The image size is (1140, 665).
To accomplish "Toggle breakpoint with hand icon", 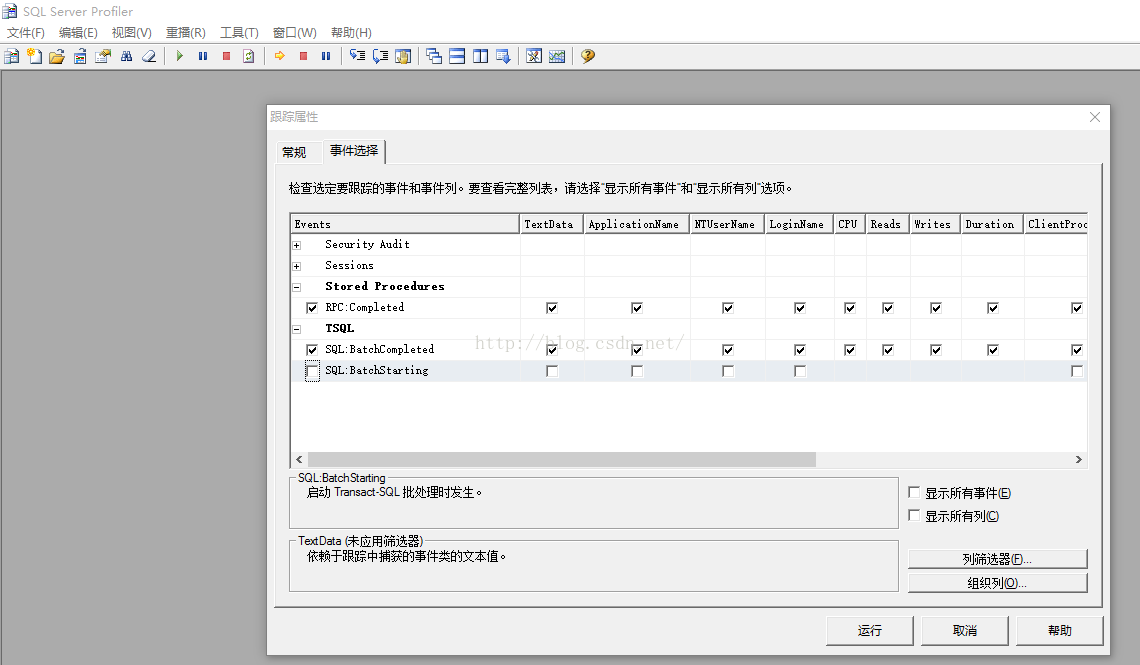I will (403, 56).
